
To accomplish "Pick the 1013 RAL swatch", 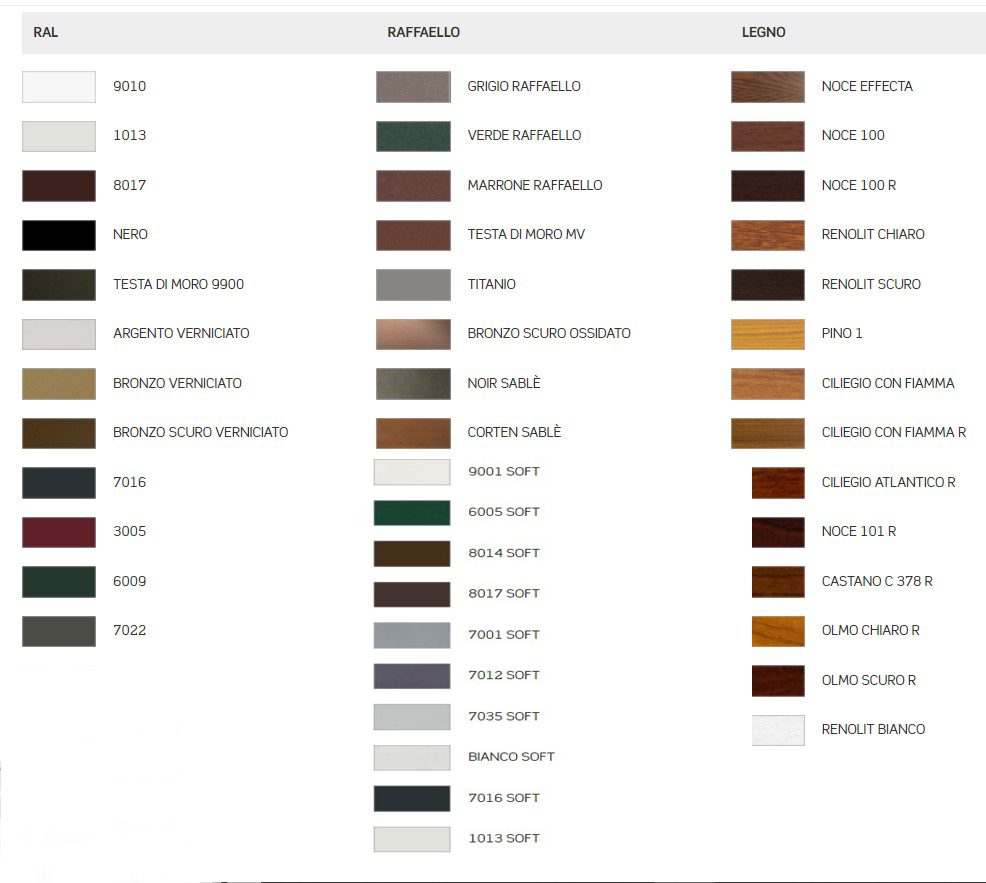I will pyautogui.click(x=59, y=136).
